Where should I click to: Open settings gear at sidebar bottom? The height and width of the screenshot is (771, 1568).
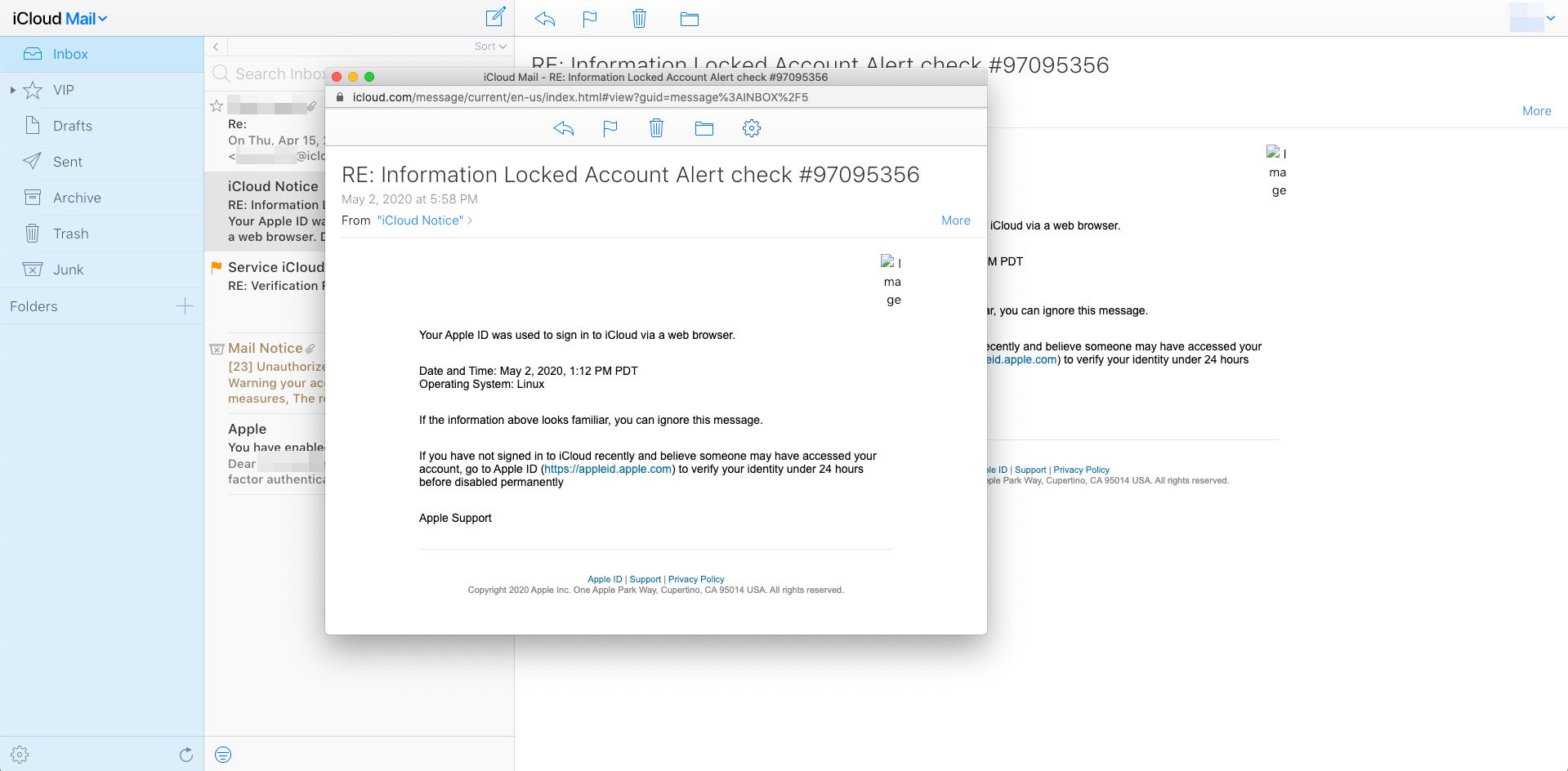click(20, 755)
